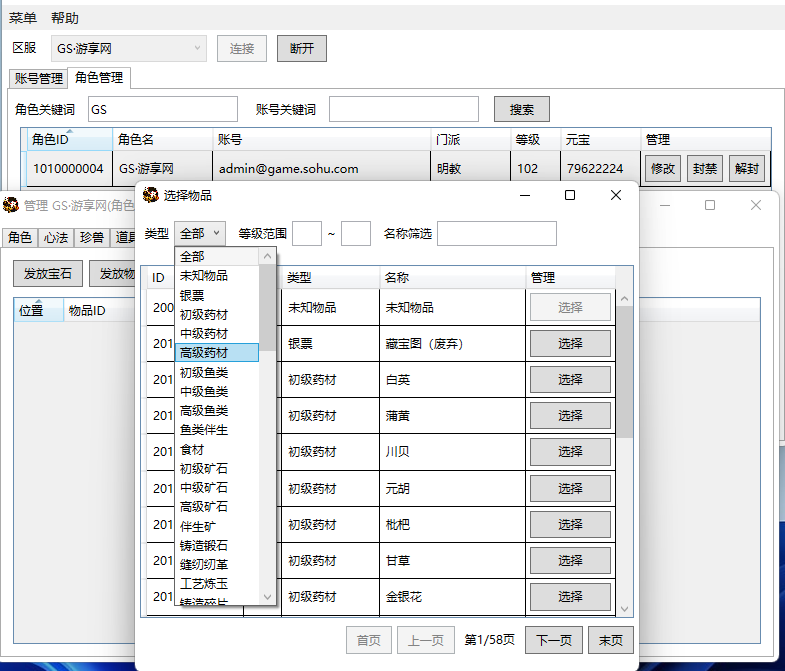Click the item table vertical scrollbar
This screenshot has height=671, width=785.
(x=624, y=450)
